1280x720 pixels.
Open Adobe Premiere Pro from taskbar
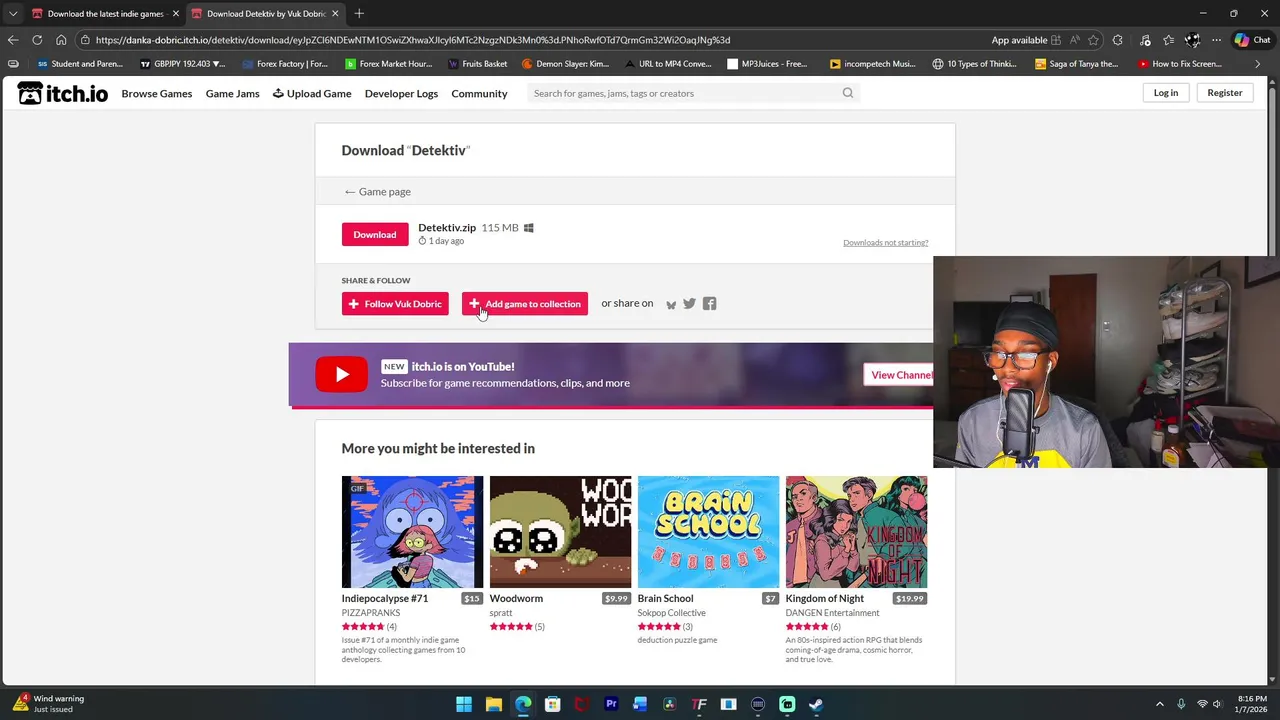[611, 704]
